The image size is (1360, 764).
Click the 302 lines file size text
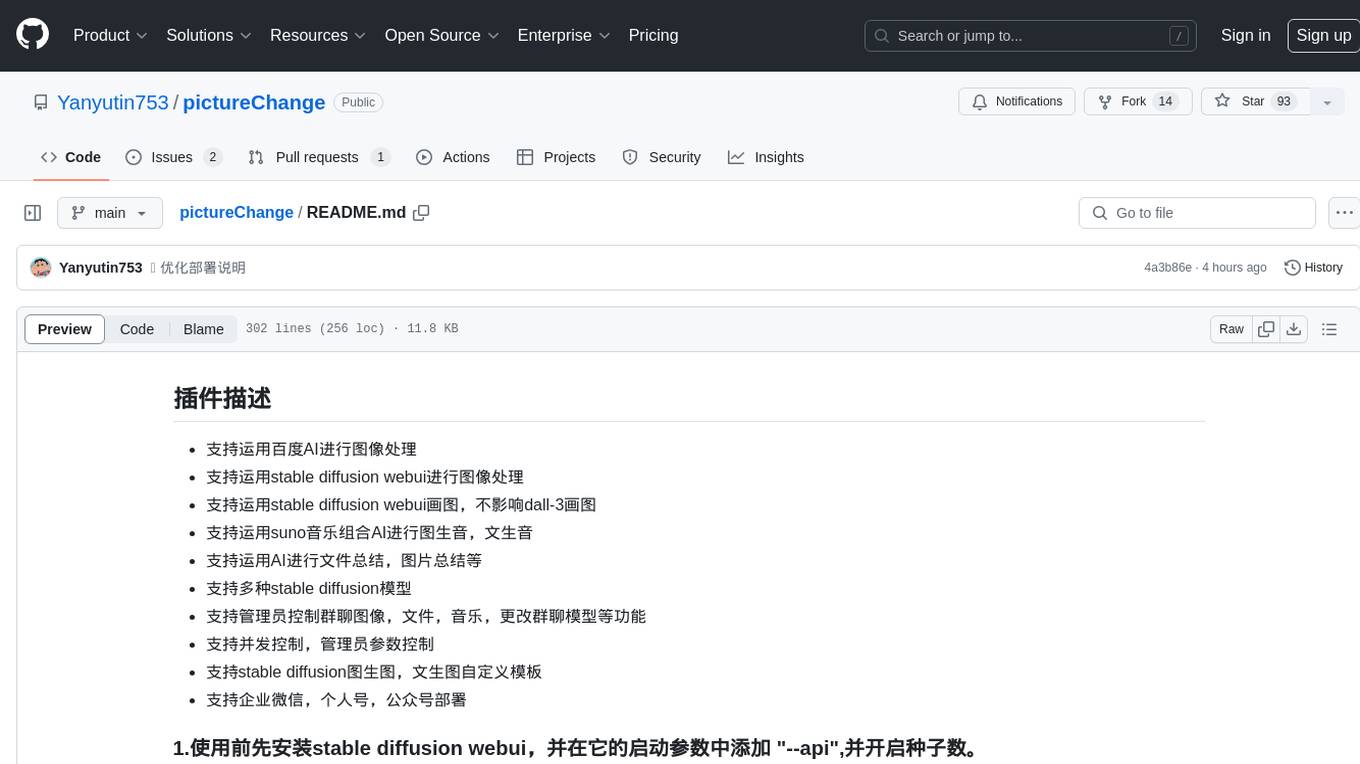tap(352, 329)
